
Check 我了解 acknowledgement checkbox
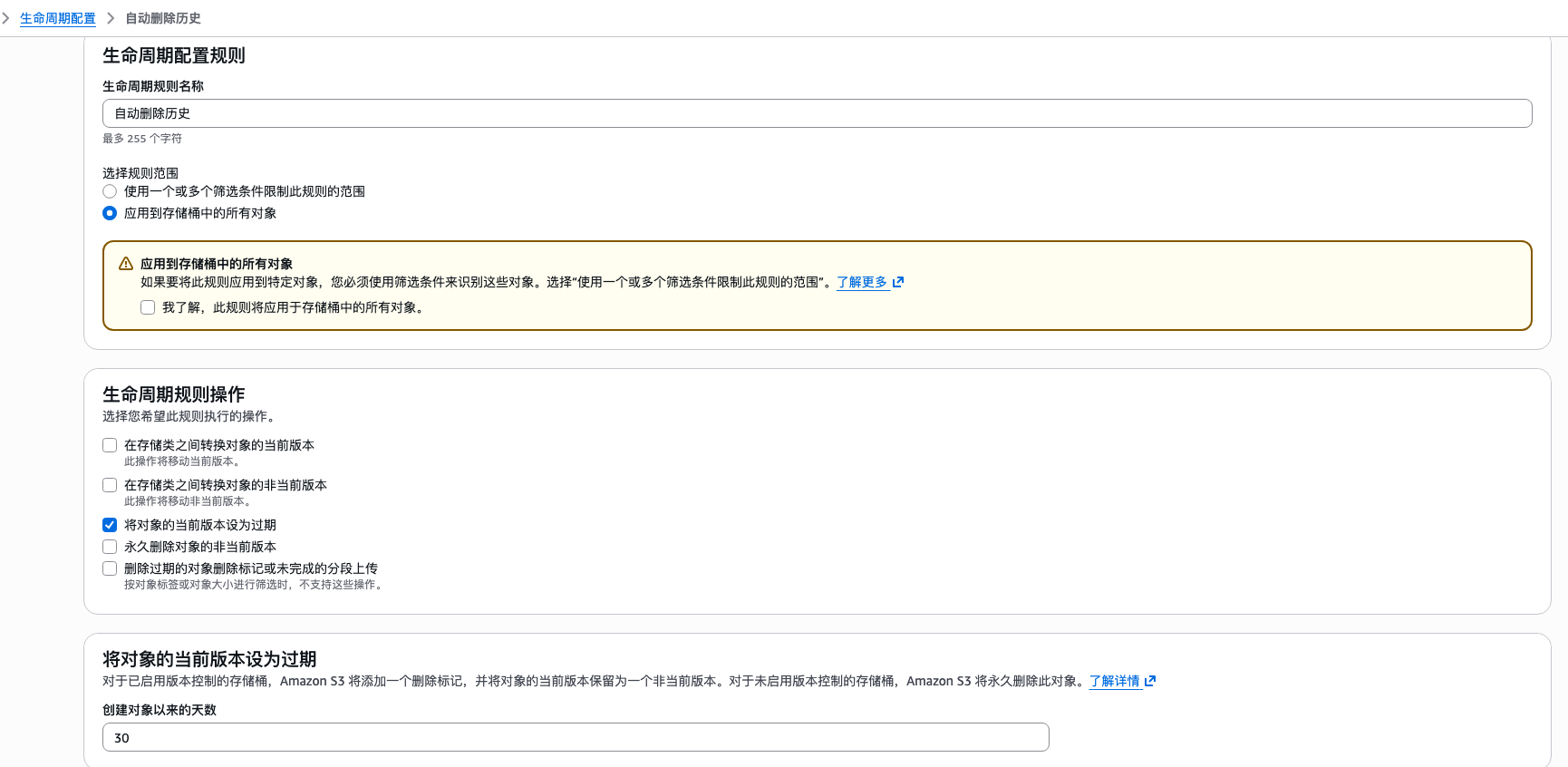[148, 307]
